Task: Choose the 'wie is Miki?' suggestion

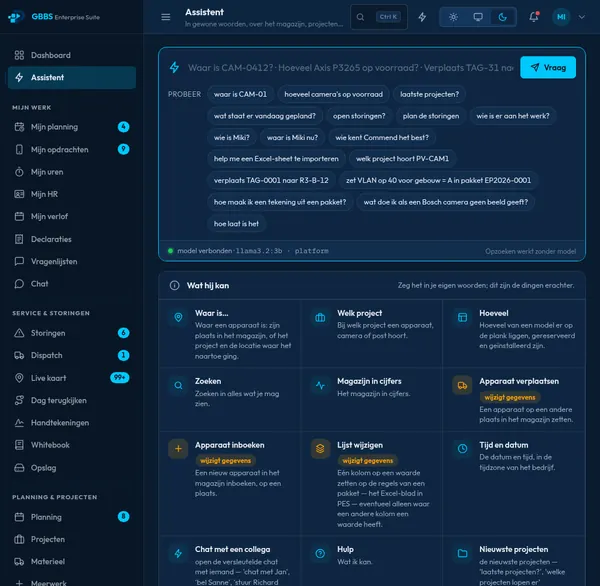Action: click(x=232, y=137)
